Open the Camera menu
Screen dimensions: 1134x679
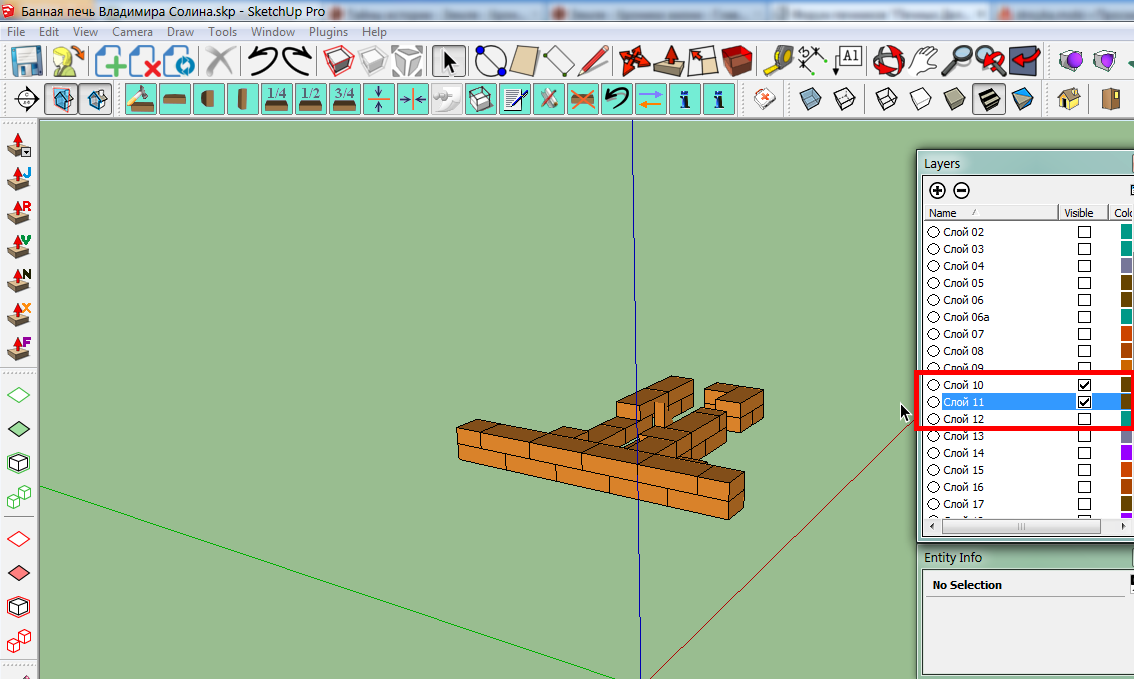[132, 32]
